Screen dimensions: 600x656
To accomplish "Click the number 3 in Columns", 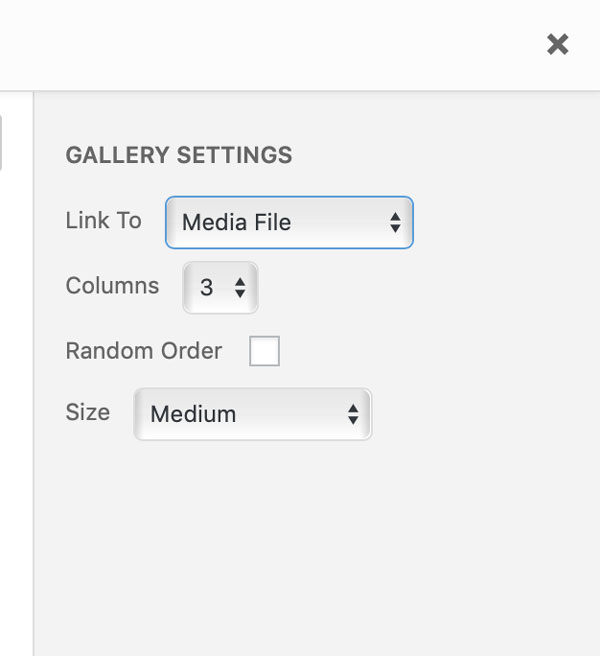I will [x=206, y=288].
